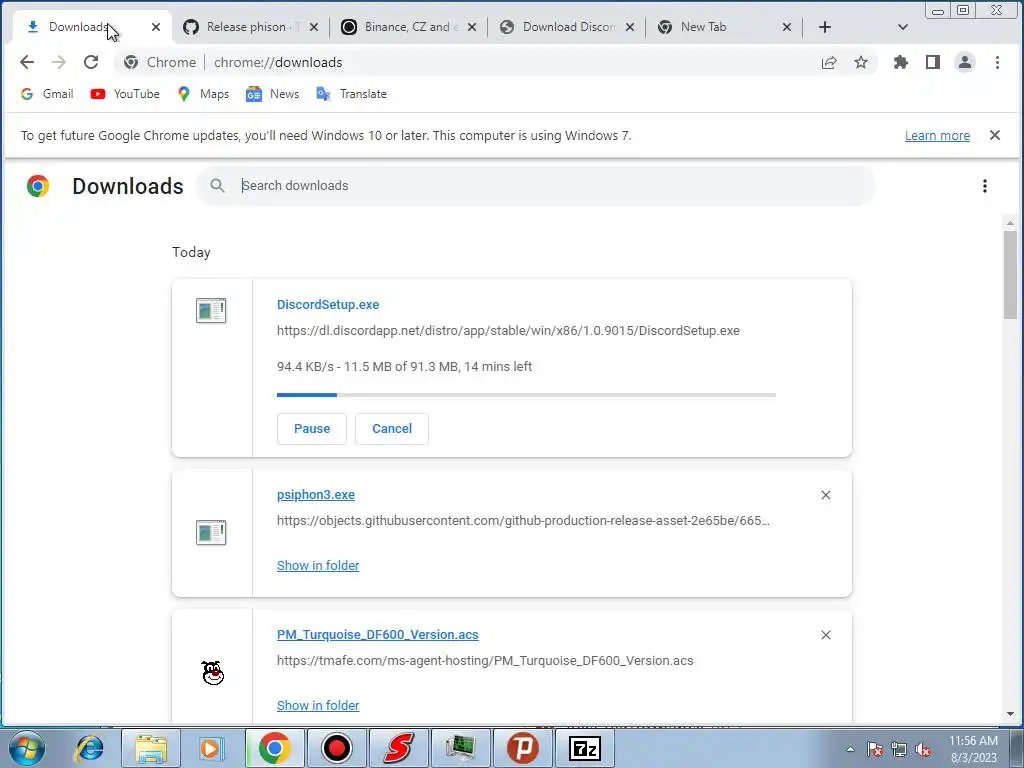Open a new tab with plus button
Viewport: 1024px width, 768px height.
[825, 27]
